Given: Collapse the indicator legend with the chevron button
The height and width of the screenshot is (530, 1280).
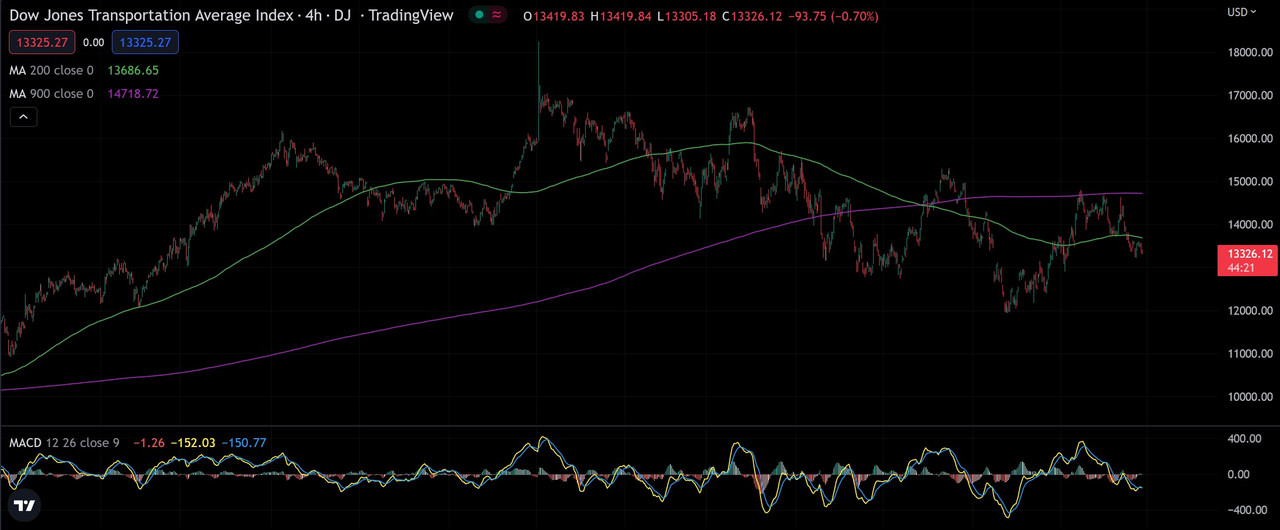Looking at the screenshot, I should [23, 117].
